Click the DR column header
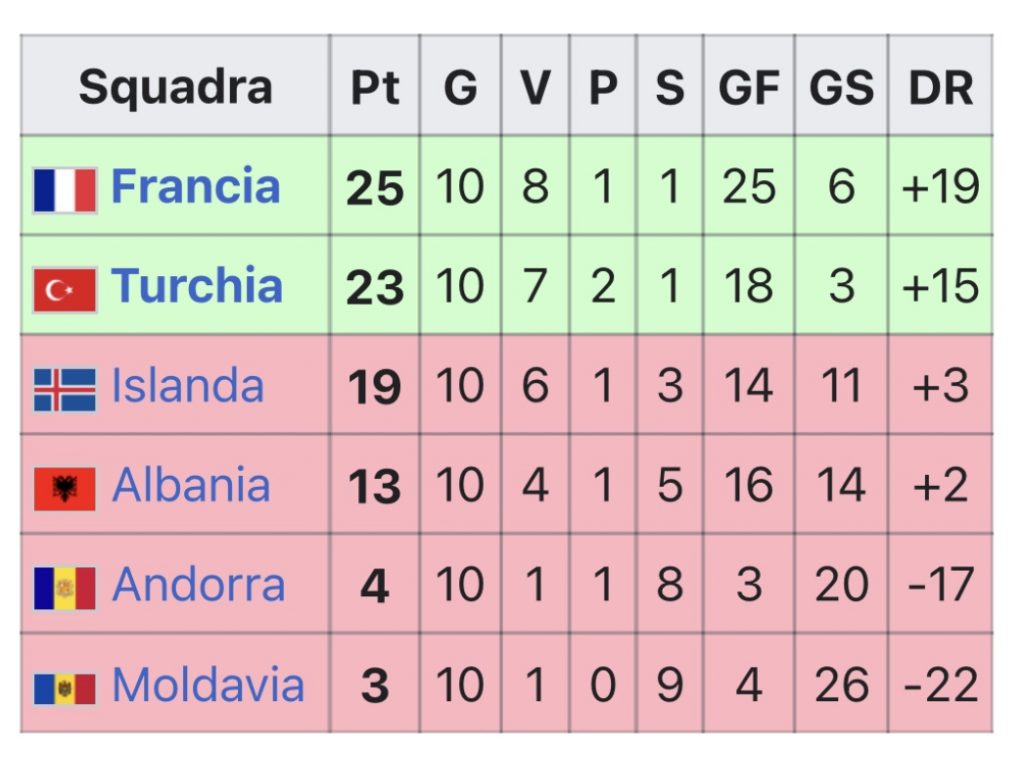1024x760 pixels. point(940,86)
